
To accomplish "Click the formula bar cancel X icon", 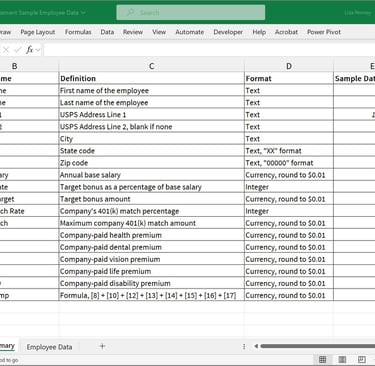I will (6, 50).
